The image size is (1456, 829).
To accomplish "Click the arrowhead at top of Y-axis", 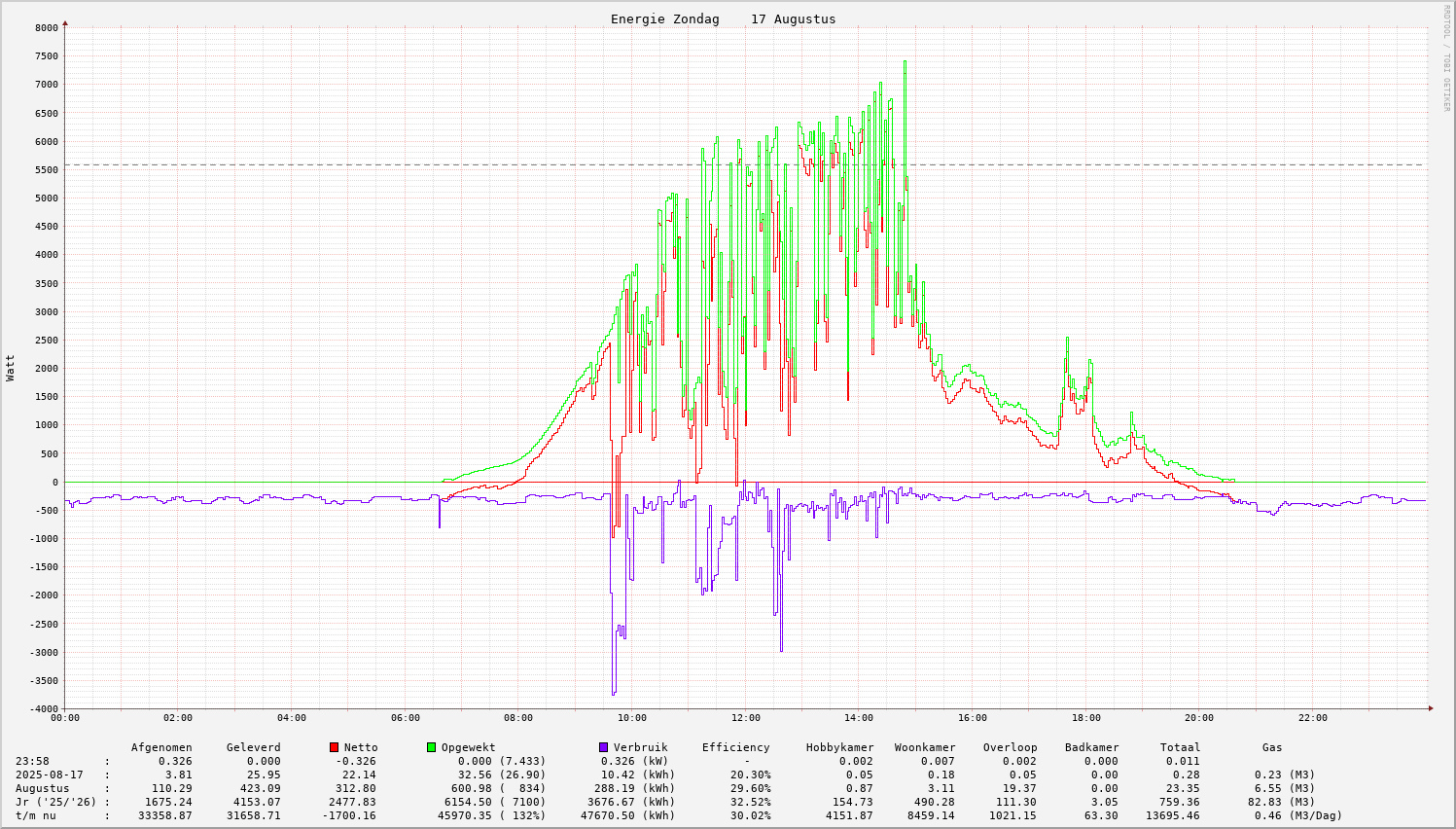I will (x=65, y=22).
